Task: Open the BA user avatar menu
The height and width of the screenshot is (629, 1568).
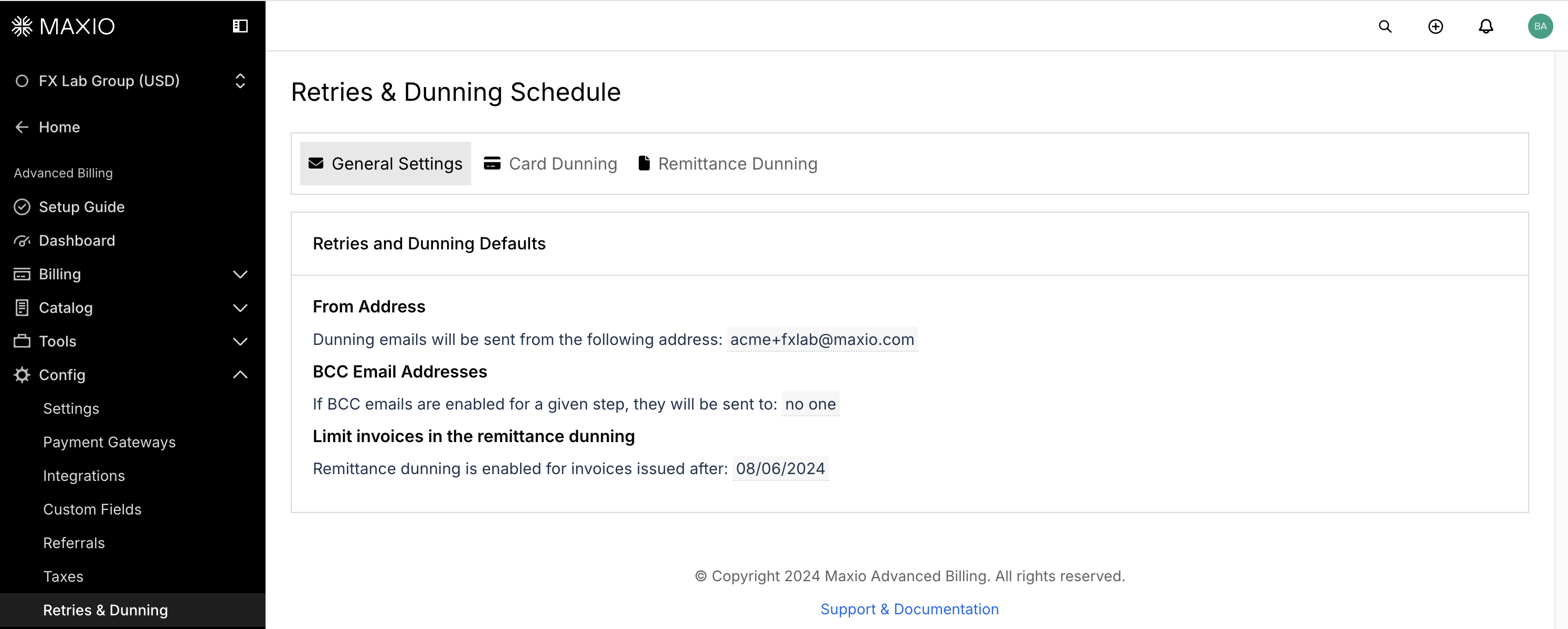Action: (x=1540, y=26)
